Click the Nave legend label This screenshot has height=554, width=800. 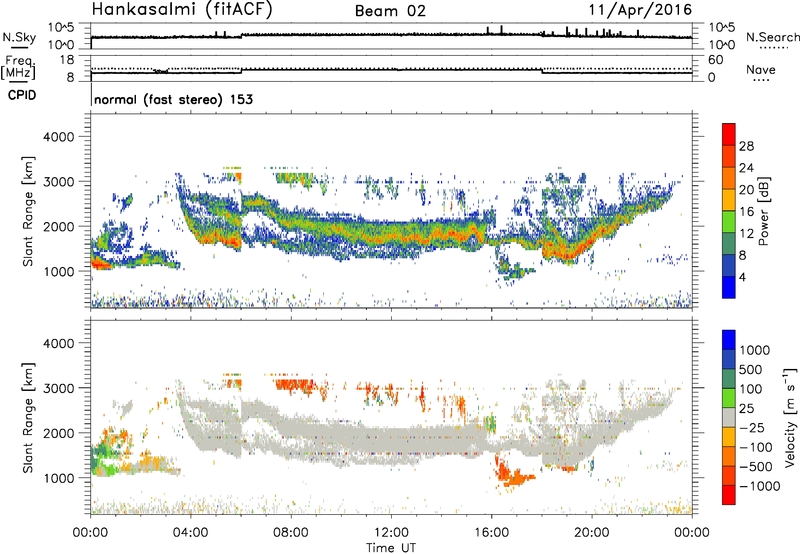761,69
